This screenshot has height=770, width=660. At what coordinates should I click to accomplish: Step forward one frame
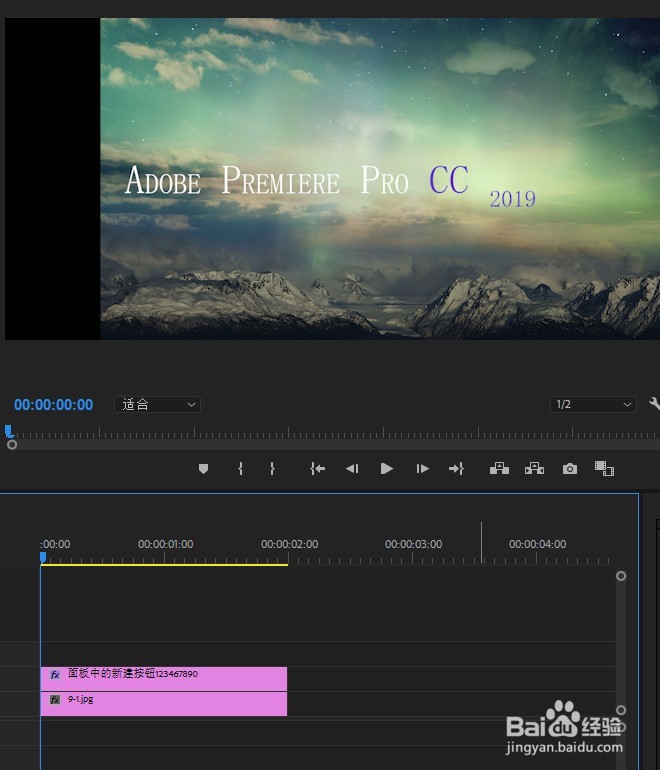pyautogui.click(x=422, y=469)
